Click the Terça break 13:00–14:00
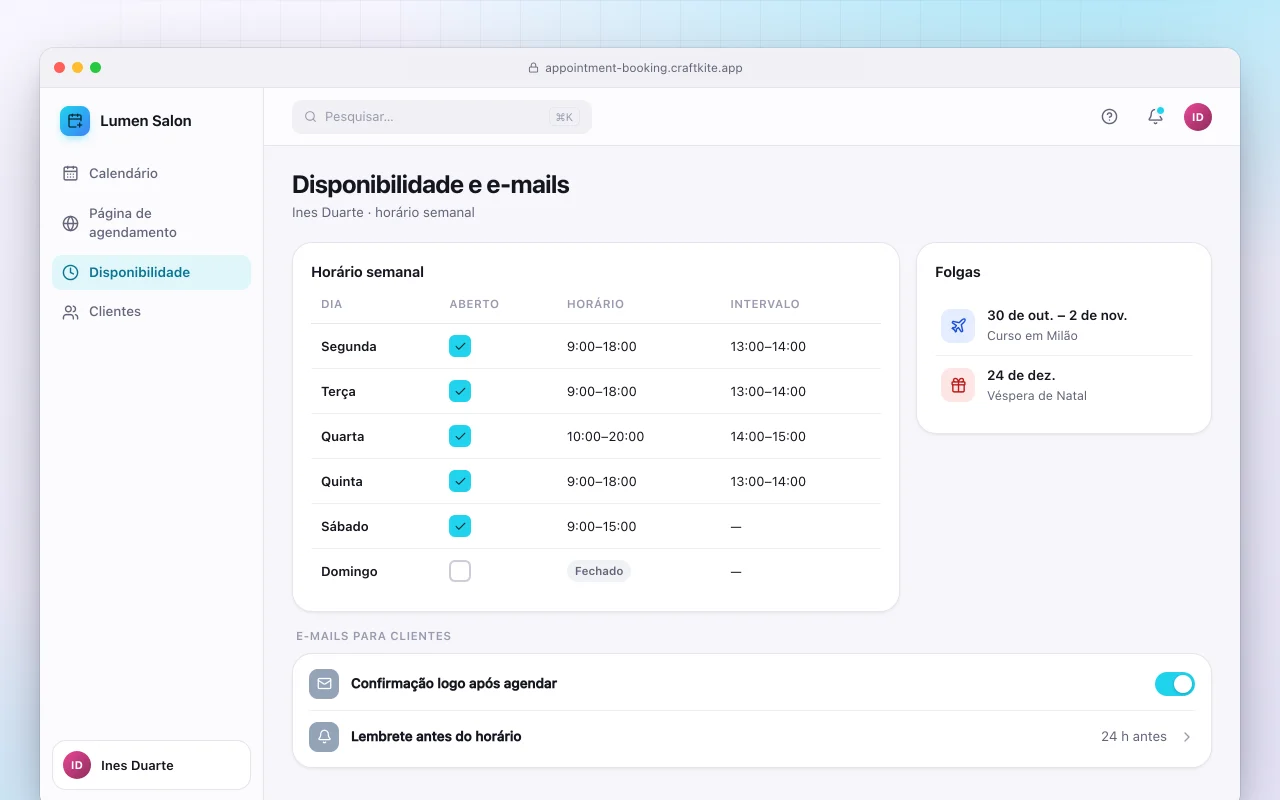 point(768,392)
